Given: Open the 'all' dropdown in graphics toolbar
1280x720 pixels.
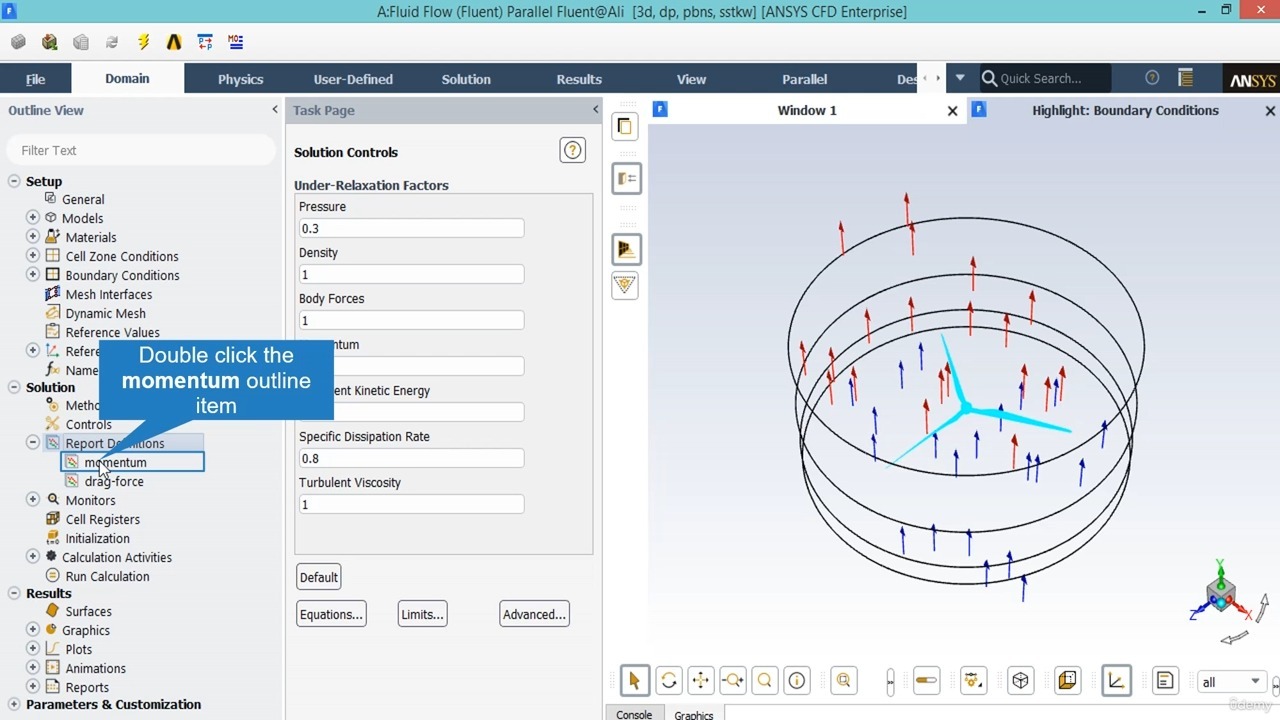Looking at the screenshot, I should [1231, 682].
